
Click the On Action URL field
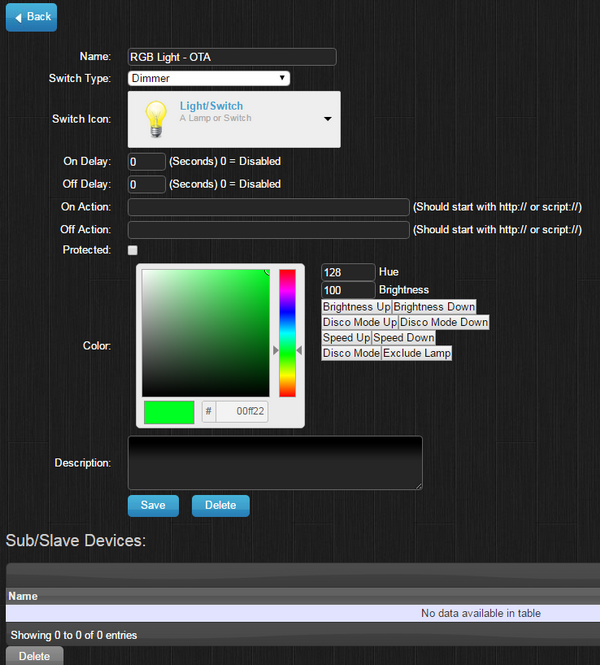pyautogui.click(x=269, y=207)
